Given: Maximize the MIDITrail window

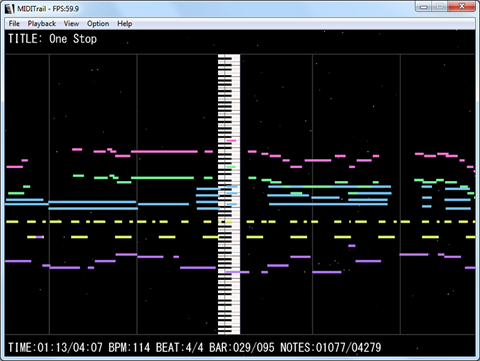Looking at the screenshot, I should point(440,6).
